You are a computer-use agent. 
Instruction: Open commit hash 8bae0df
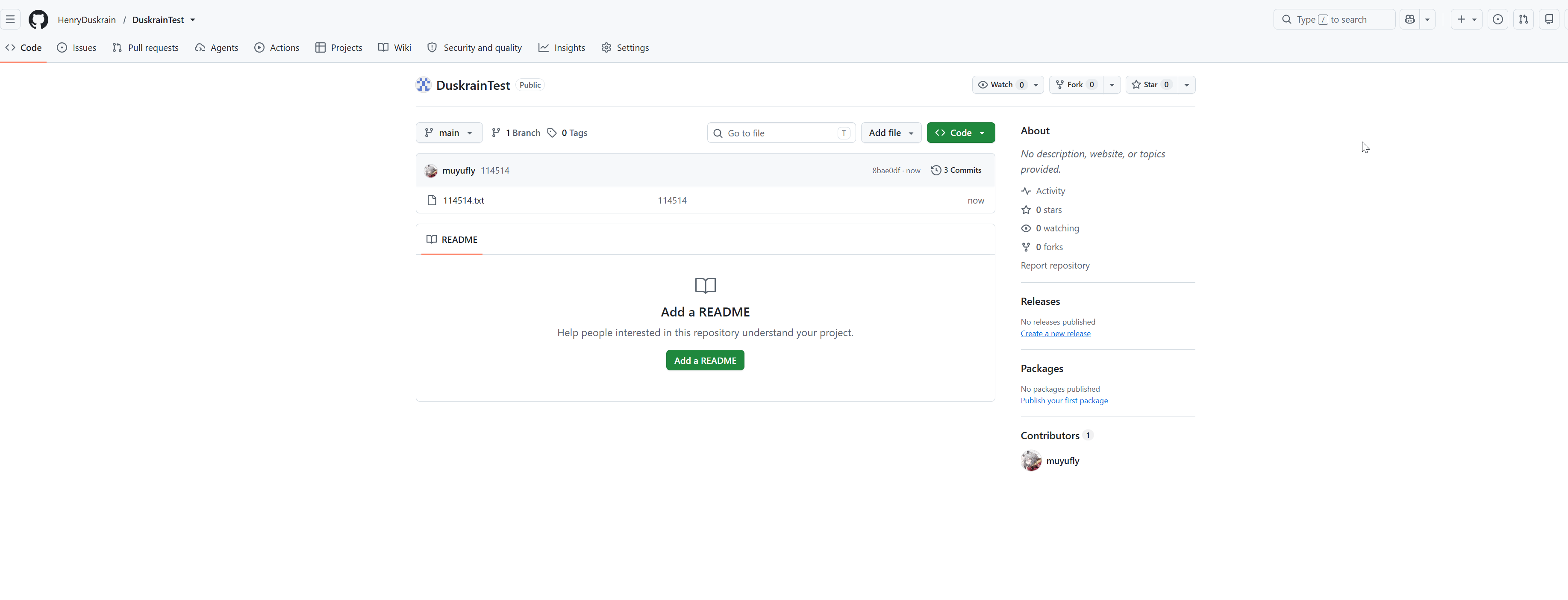[885, 171]
